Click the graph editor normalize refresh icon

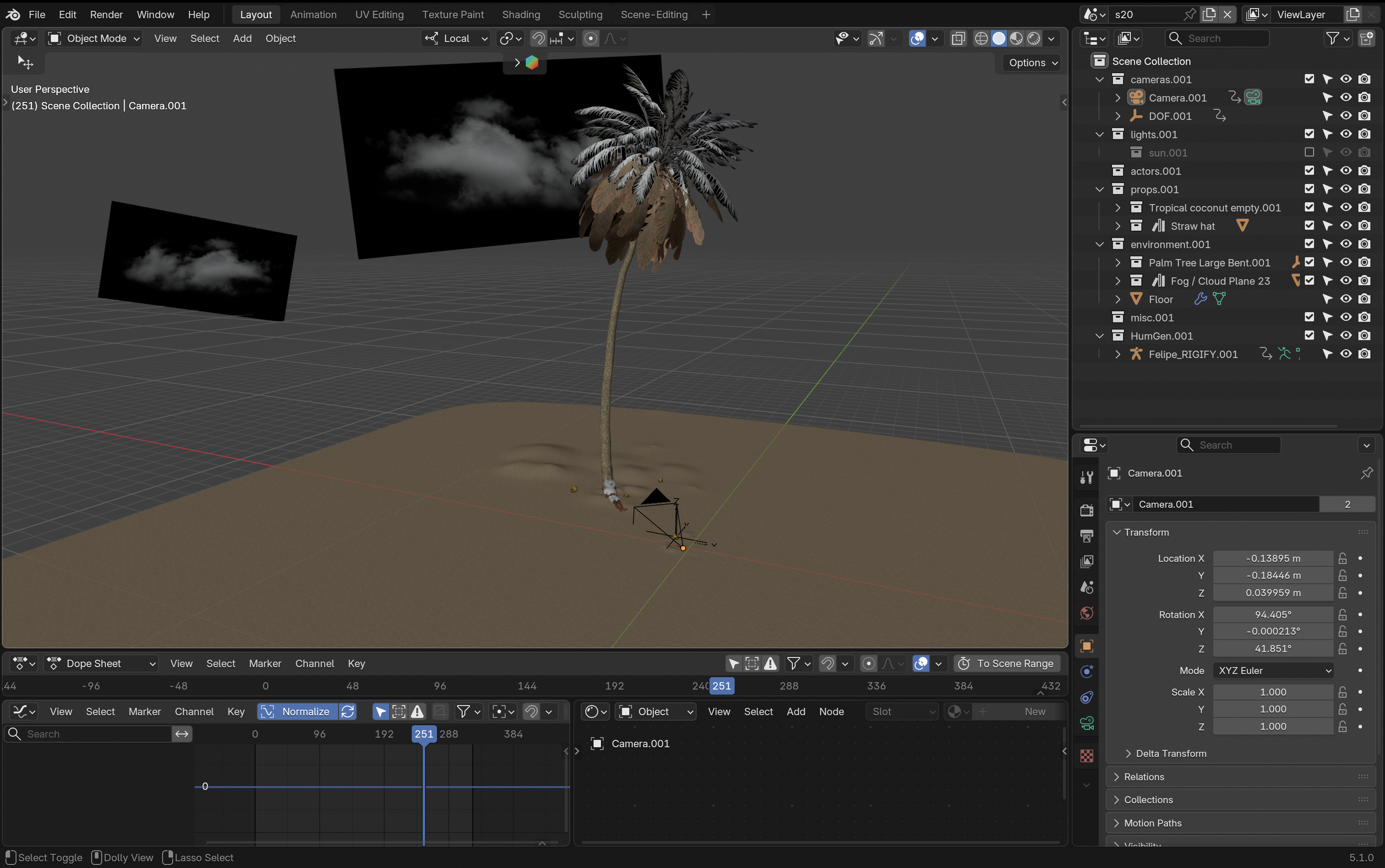point(347,712)
